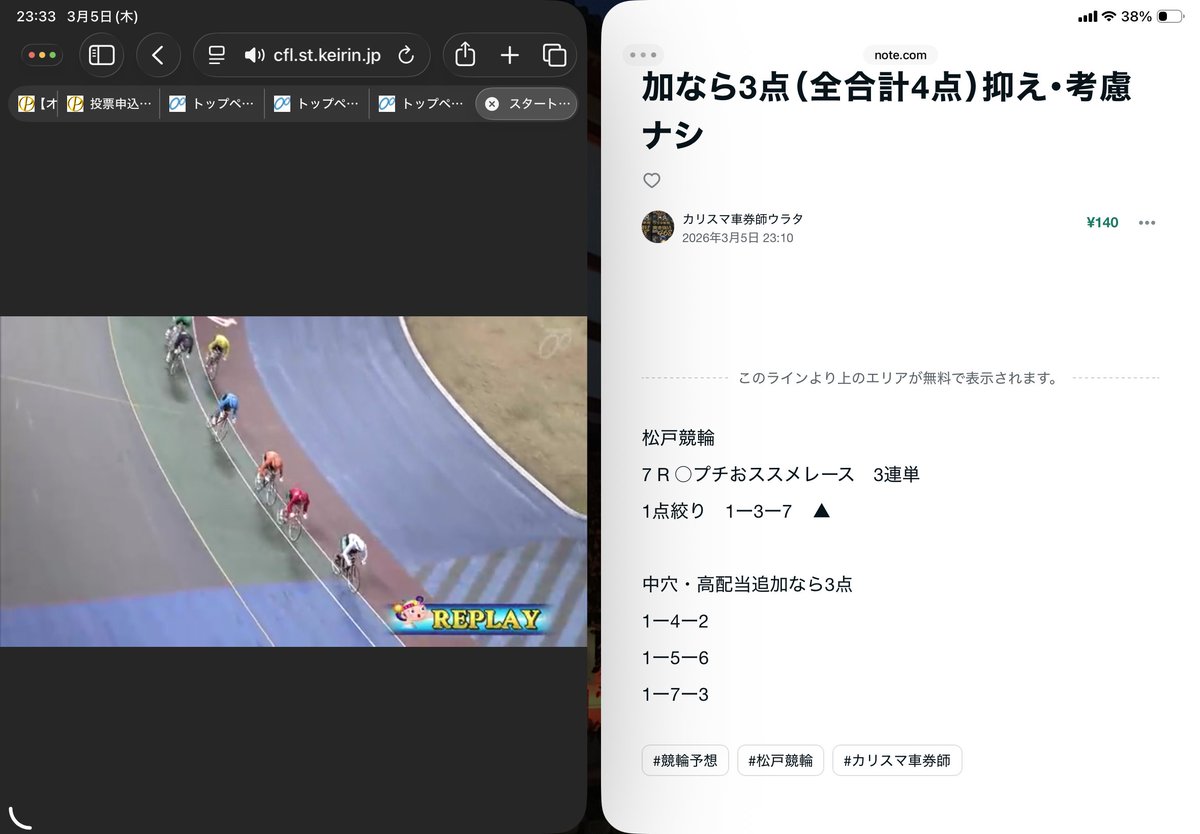Select the line 1点絞り 1ー3ー7
Screen dimensions: 1200x834
tap(736, 511)
